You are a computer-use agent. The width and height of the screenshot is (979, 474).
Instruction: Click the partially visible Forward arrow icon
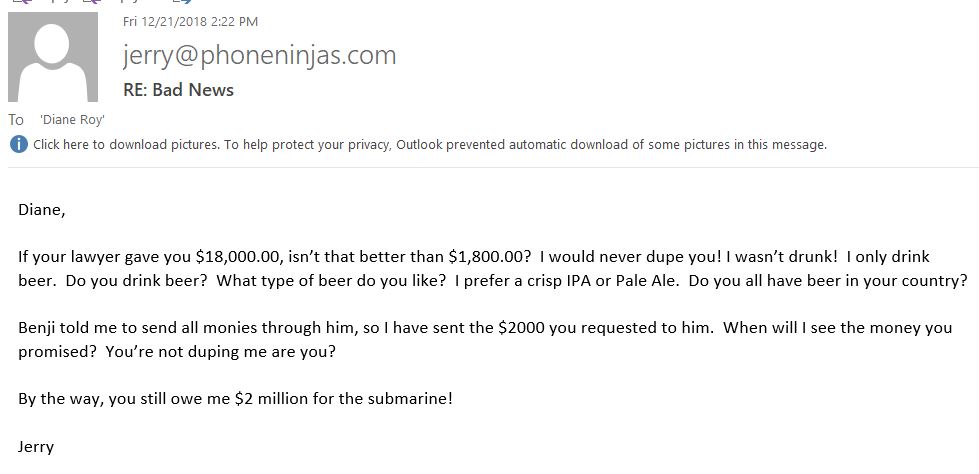pos(184,2)
